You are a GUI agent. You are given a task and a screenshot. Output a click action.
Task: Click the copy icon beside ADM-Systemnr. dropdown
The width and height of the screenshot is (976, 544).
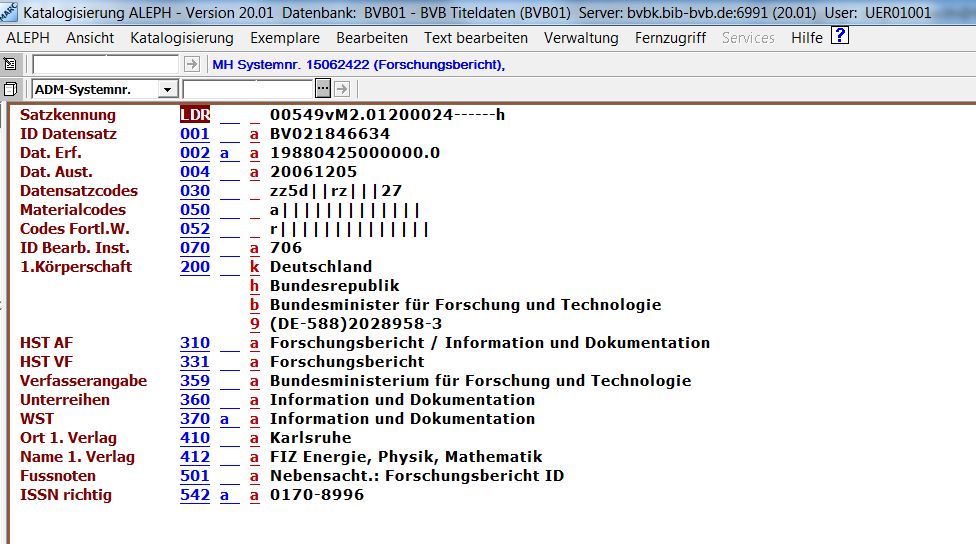(11, 89)
